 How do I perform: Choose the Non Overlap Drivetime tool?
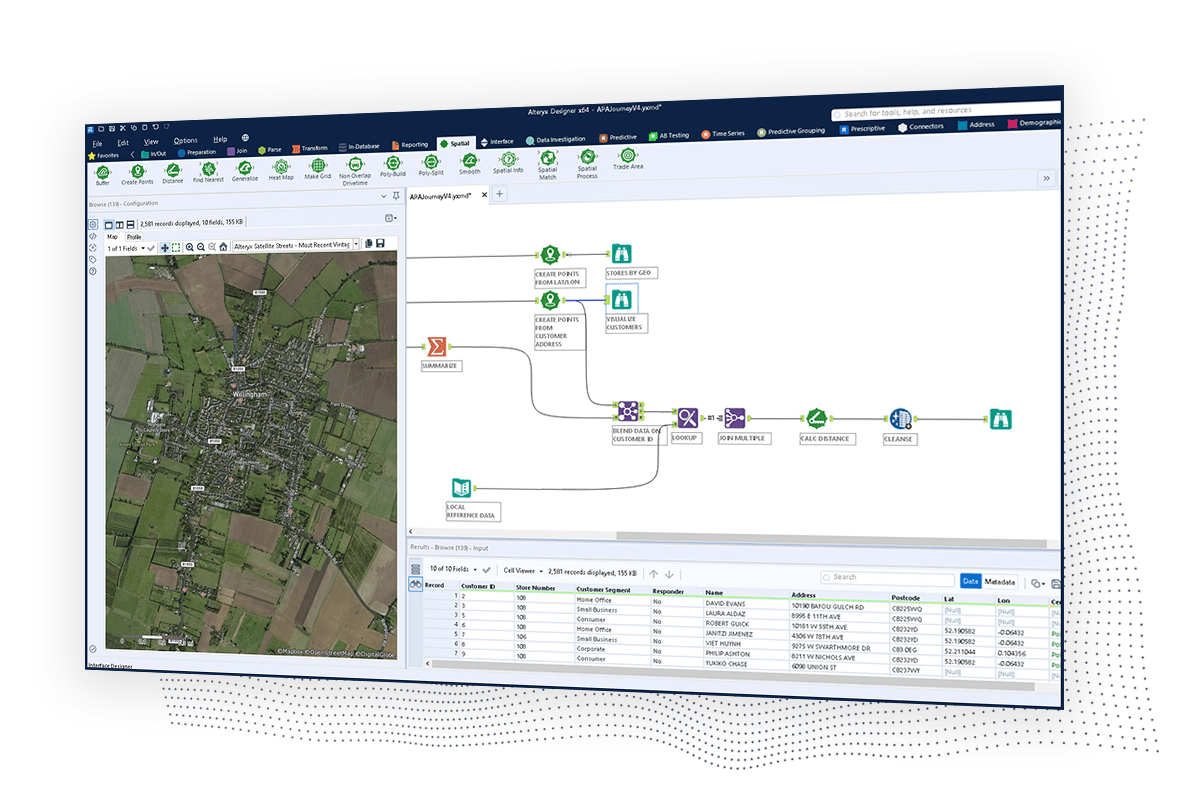pos(354,171)
